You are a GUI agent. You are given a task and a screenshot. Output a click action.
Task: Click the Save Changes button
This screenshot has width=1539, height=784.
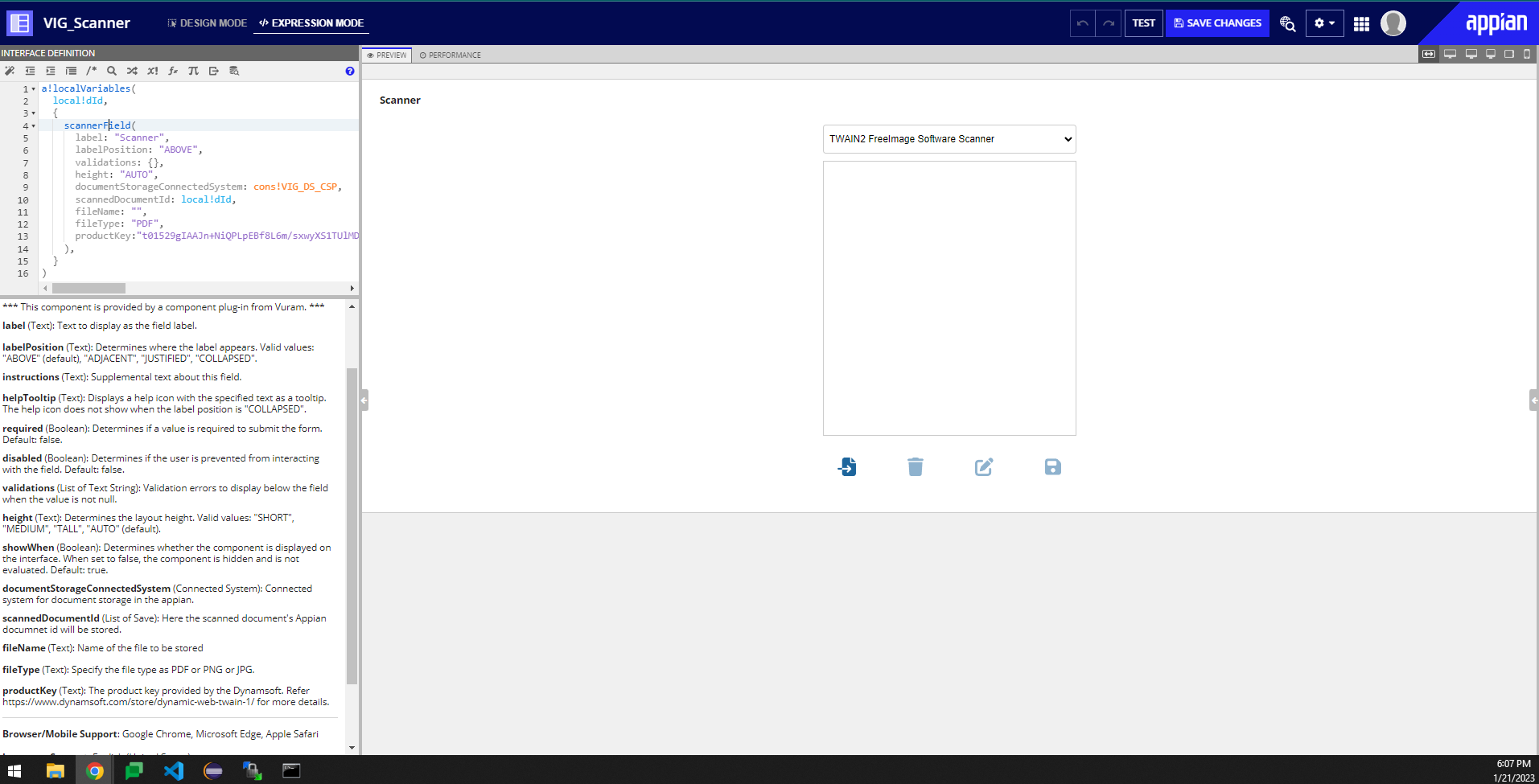(1217, 23)
